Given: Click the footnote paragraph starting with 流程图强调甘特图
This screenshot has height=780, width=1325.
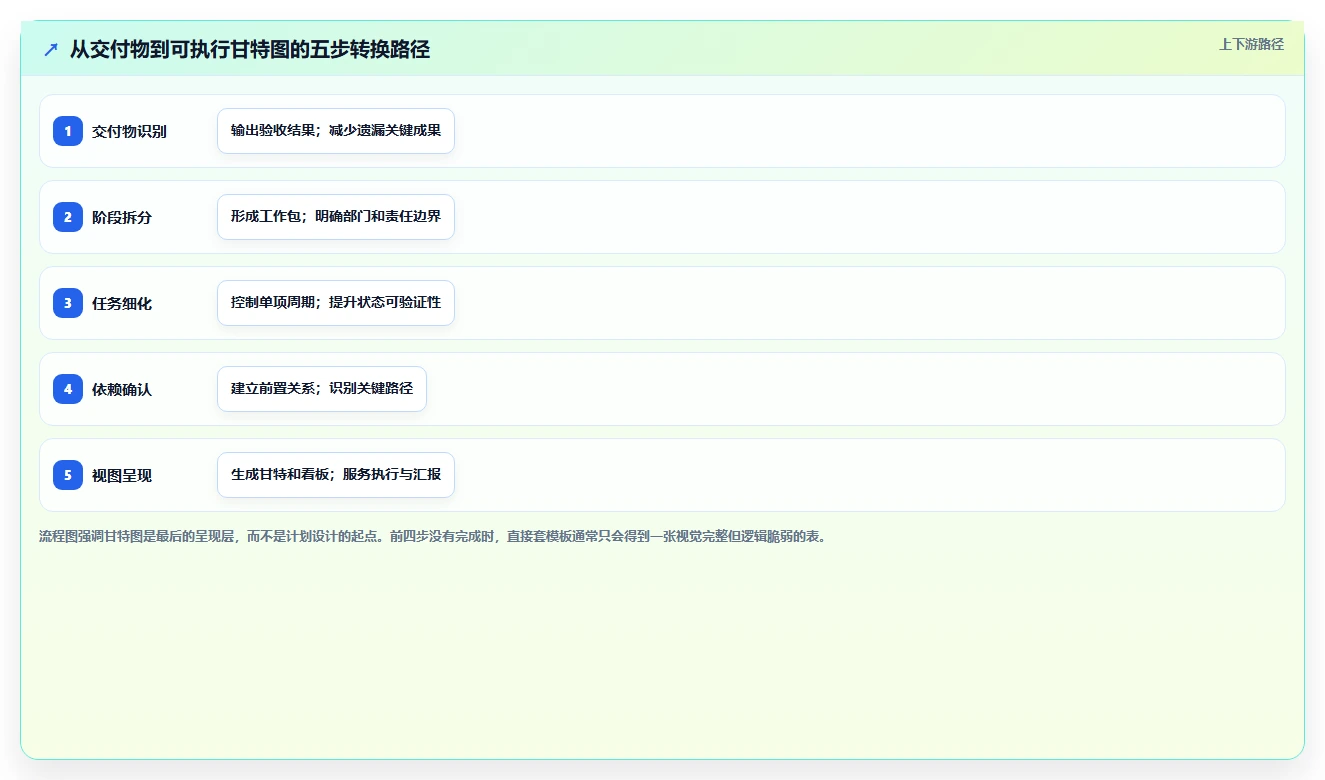Looking at the screenshot, I should pos(433,536).
